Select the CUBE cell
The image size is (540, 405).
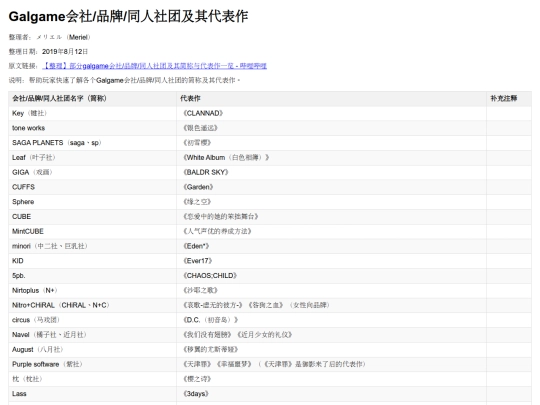(92, 217)
